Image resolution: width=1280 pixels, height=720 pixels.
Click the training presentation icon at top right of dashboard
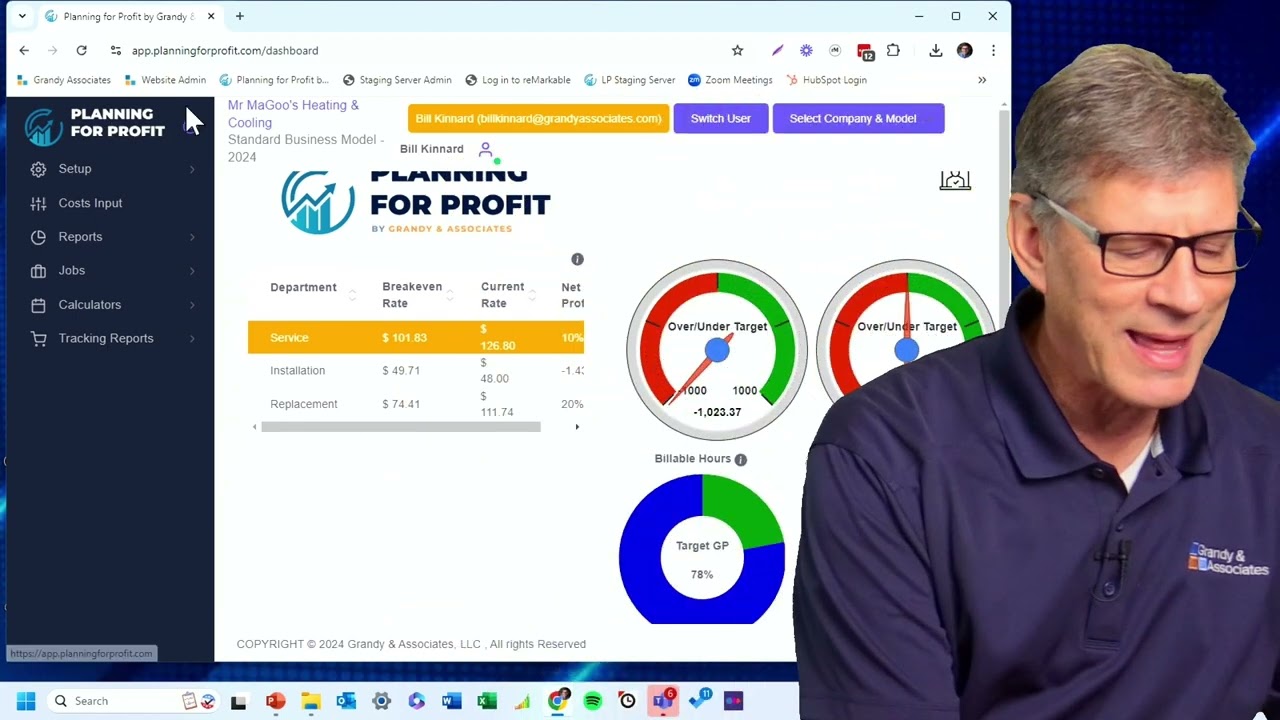tap(955, 180)
